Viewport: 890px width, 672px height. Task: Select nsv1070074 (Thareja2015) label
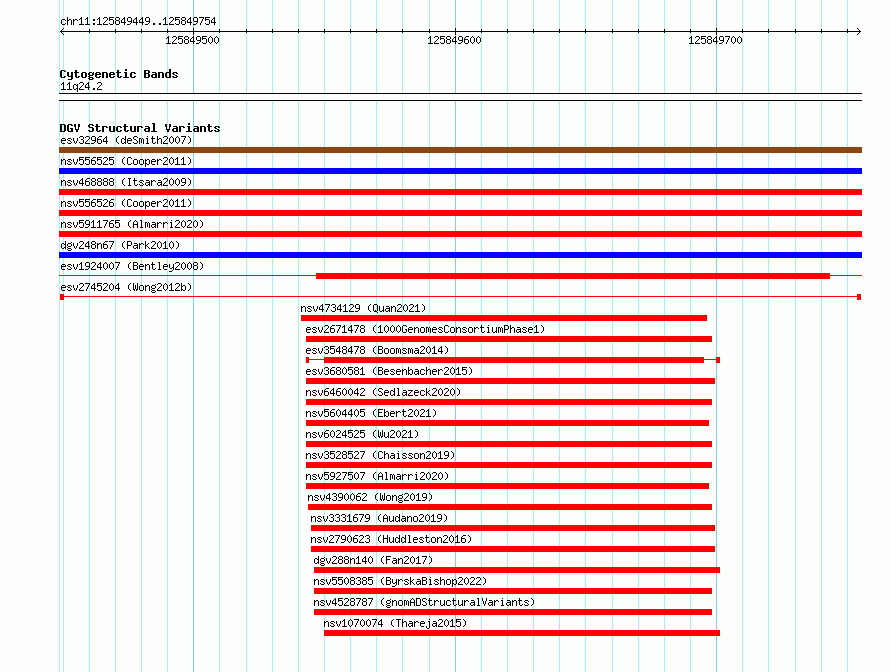[x=395, y=623]
